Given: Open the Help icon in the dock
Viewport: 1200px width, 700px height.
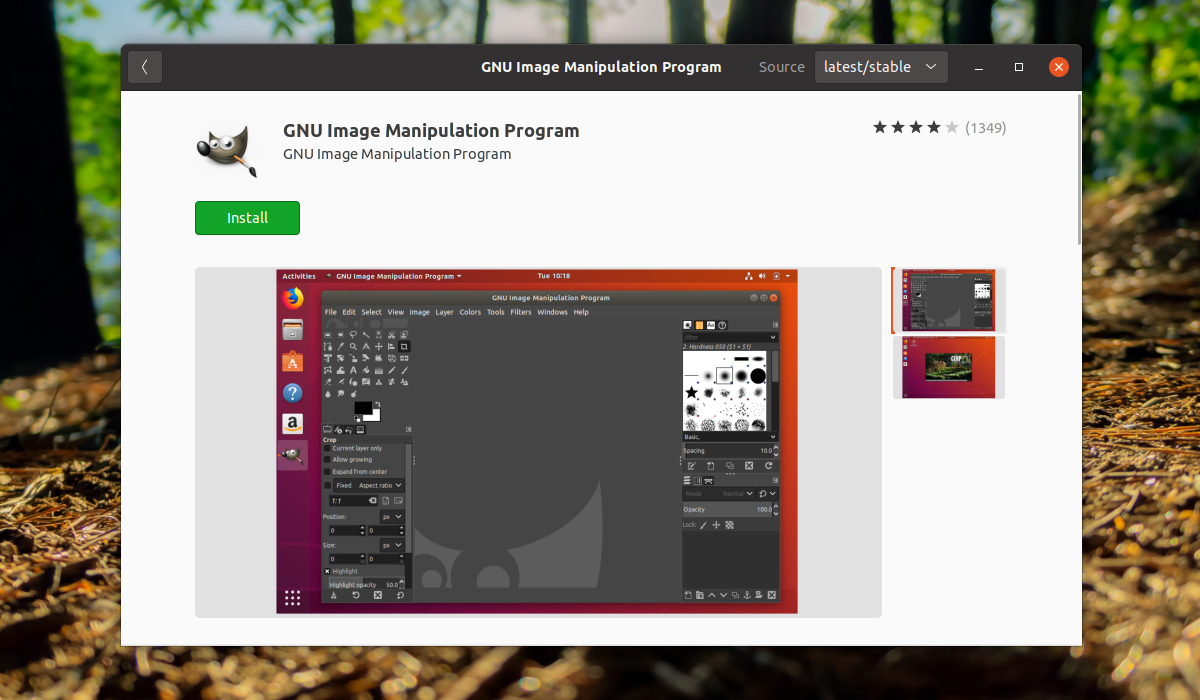Looking at the screenshot, I should (293, 392).
